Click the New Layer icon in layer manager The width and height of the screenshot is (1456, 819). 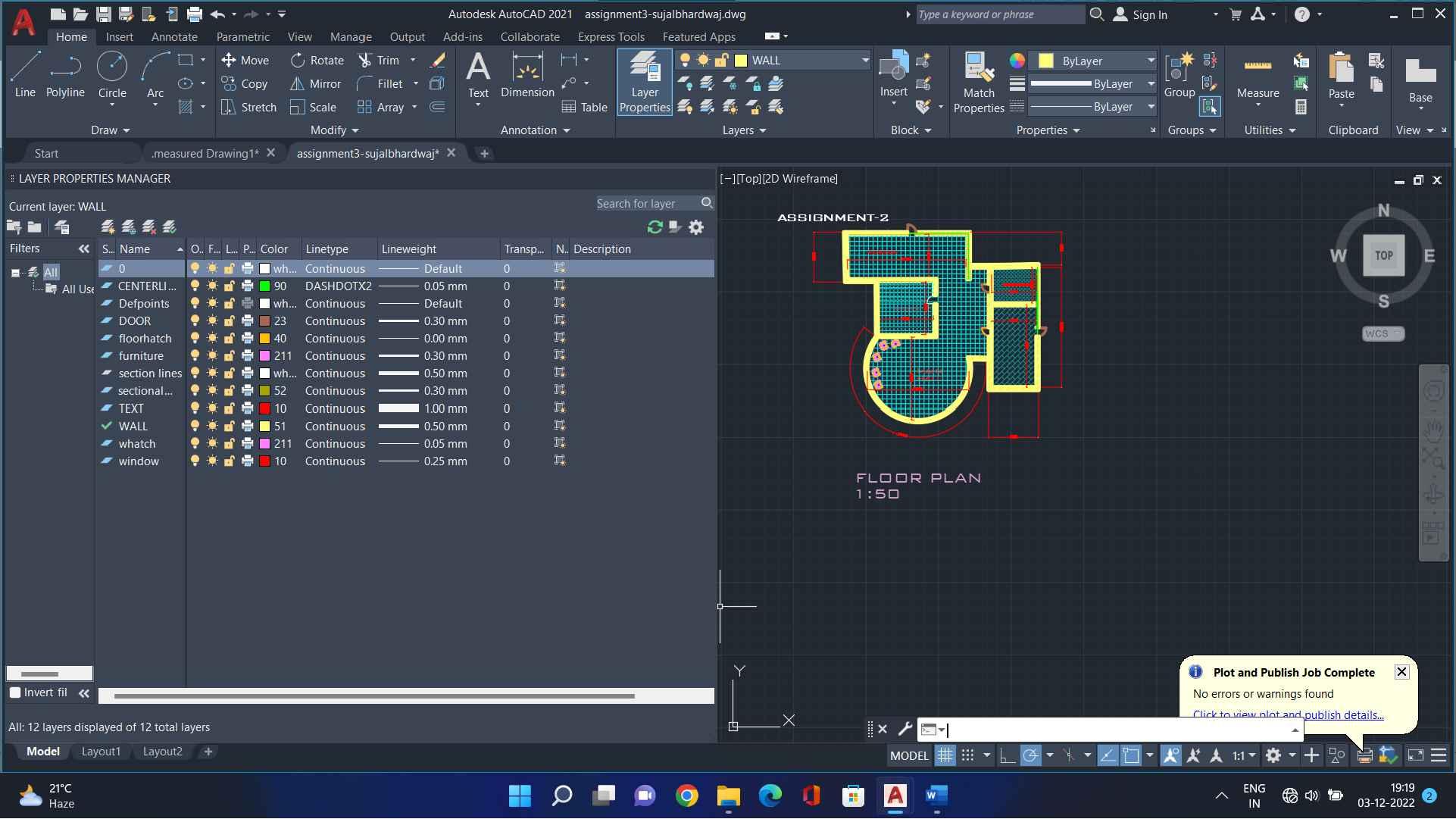click(108, 227)
